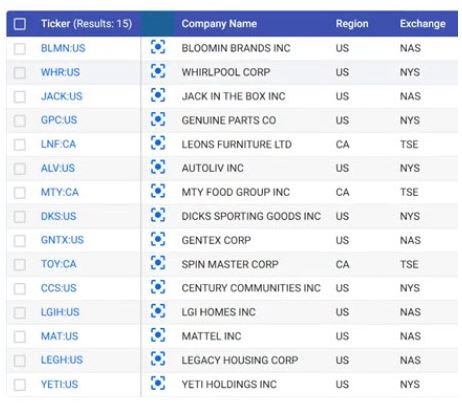
Task: Click the Ticker (Results: 15) column header
Action: (x=86, y=24)
